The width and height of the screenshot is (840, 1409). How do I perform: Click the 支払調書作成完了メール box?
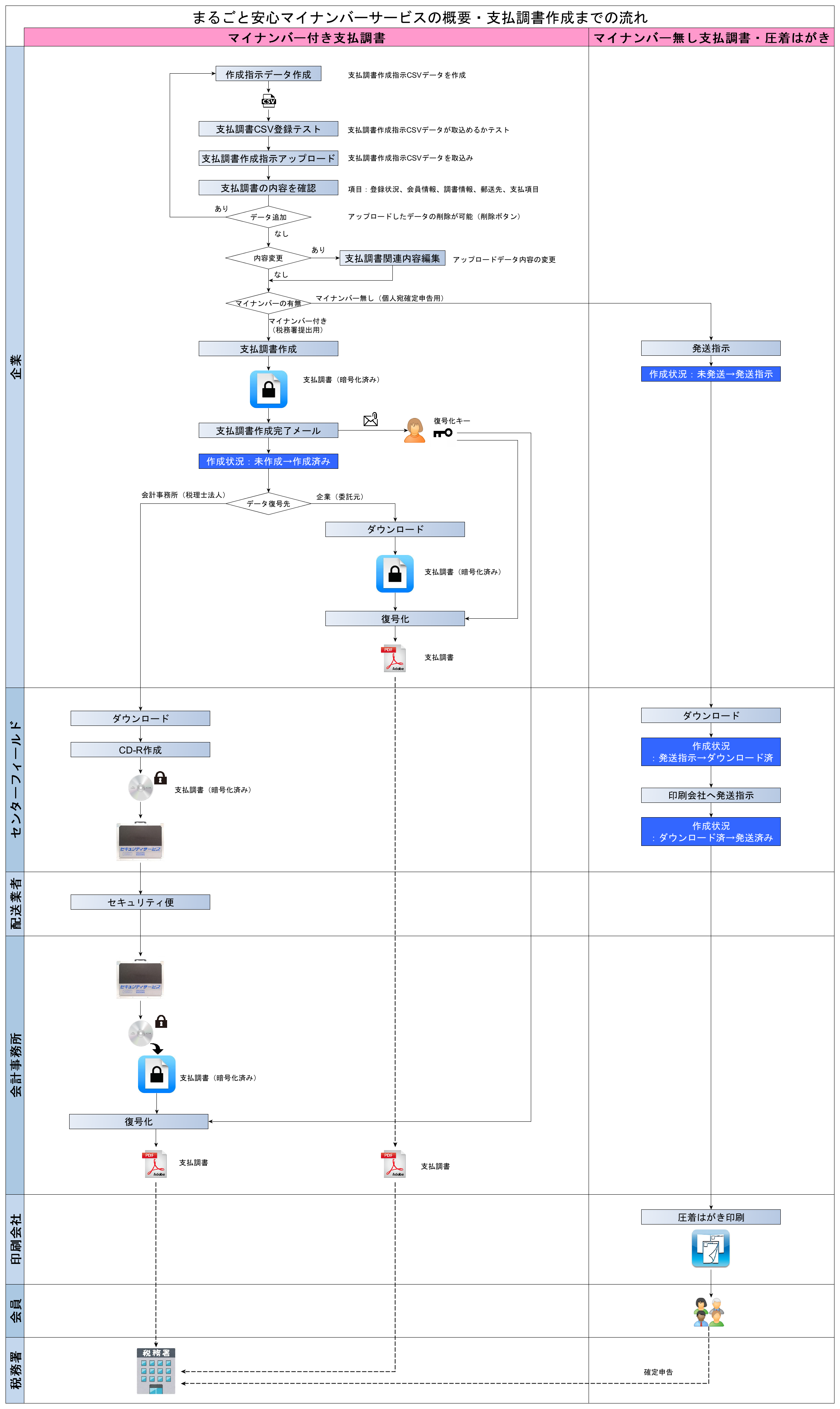click(268, 431)
